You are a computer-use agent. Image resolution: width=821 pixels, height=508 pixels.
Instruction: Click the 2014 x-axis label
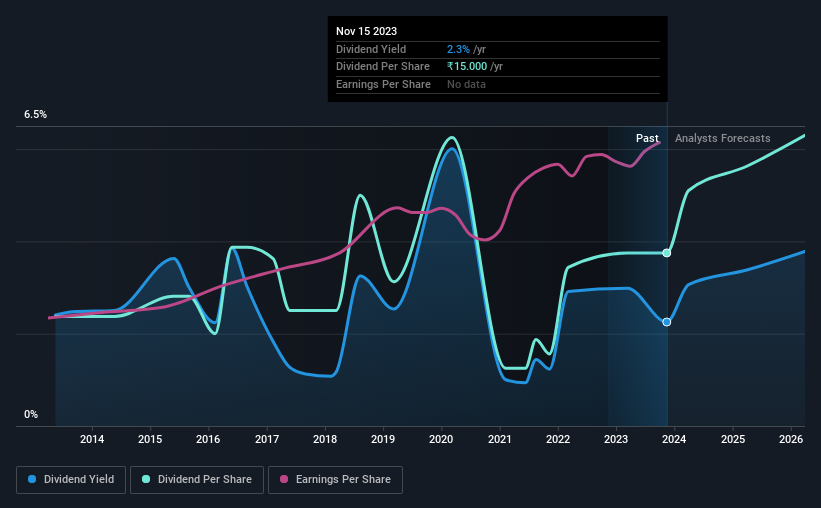92,439
